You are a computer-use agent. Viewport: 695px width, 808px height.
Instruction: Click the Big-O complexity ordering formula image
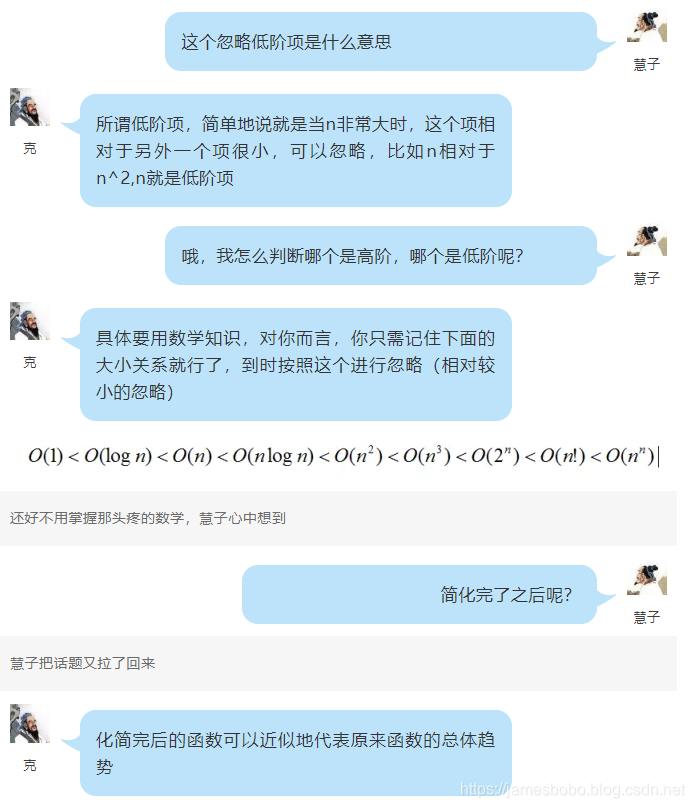coord(344,456)
